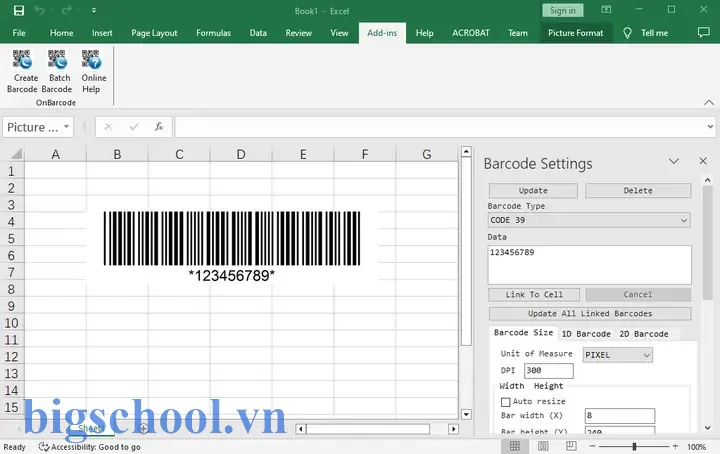Confirm the formula bar entry checkmark
The height and width of the screenshot is (454, 720).
134,127
